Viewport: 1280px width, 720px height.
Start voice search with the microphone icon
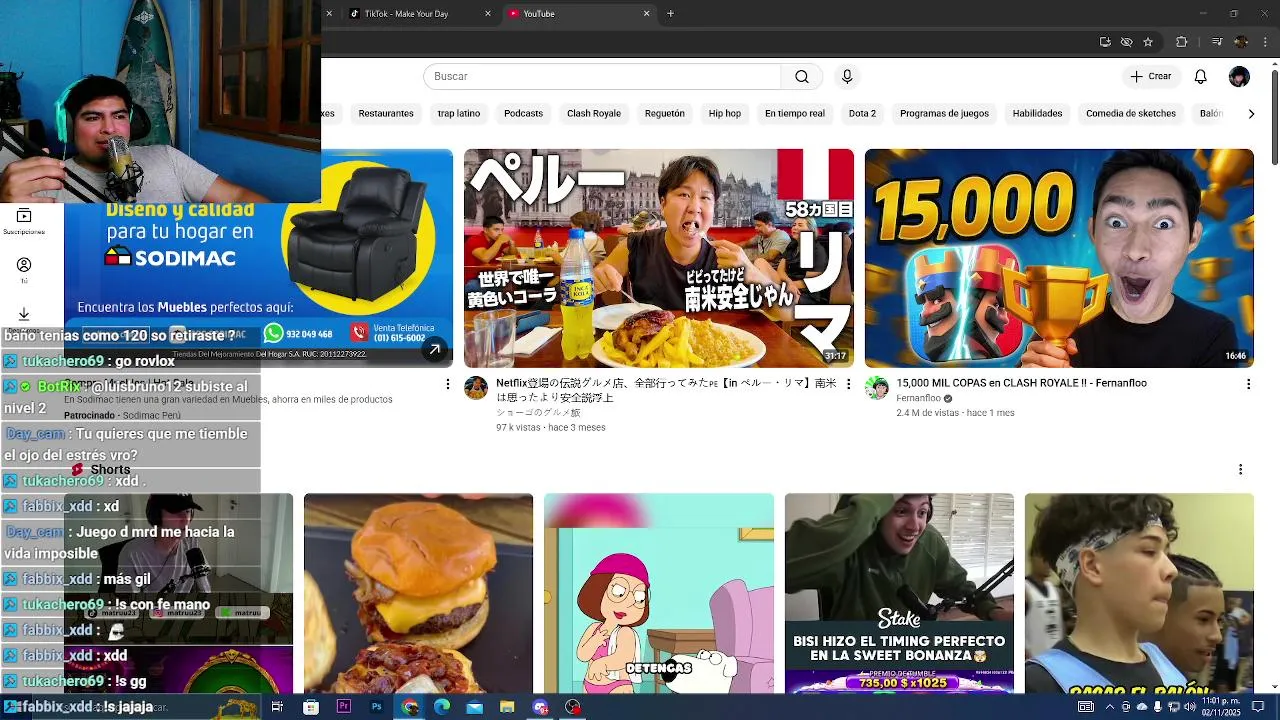coord(847,77)
